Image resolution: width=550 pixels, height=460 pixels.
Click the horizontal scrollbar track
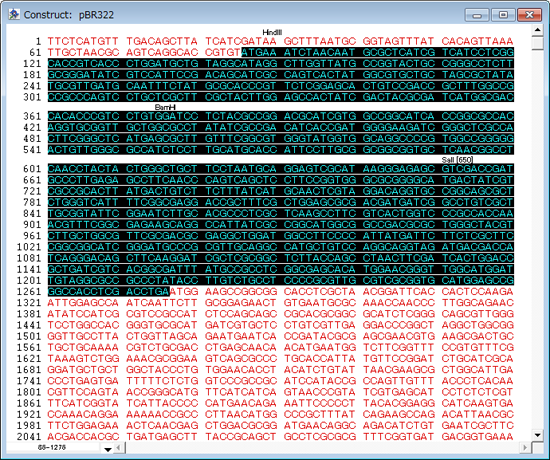point(322,448)
